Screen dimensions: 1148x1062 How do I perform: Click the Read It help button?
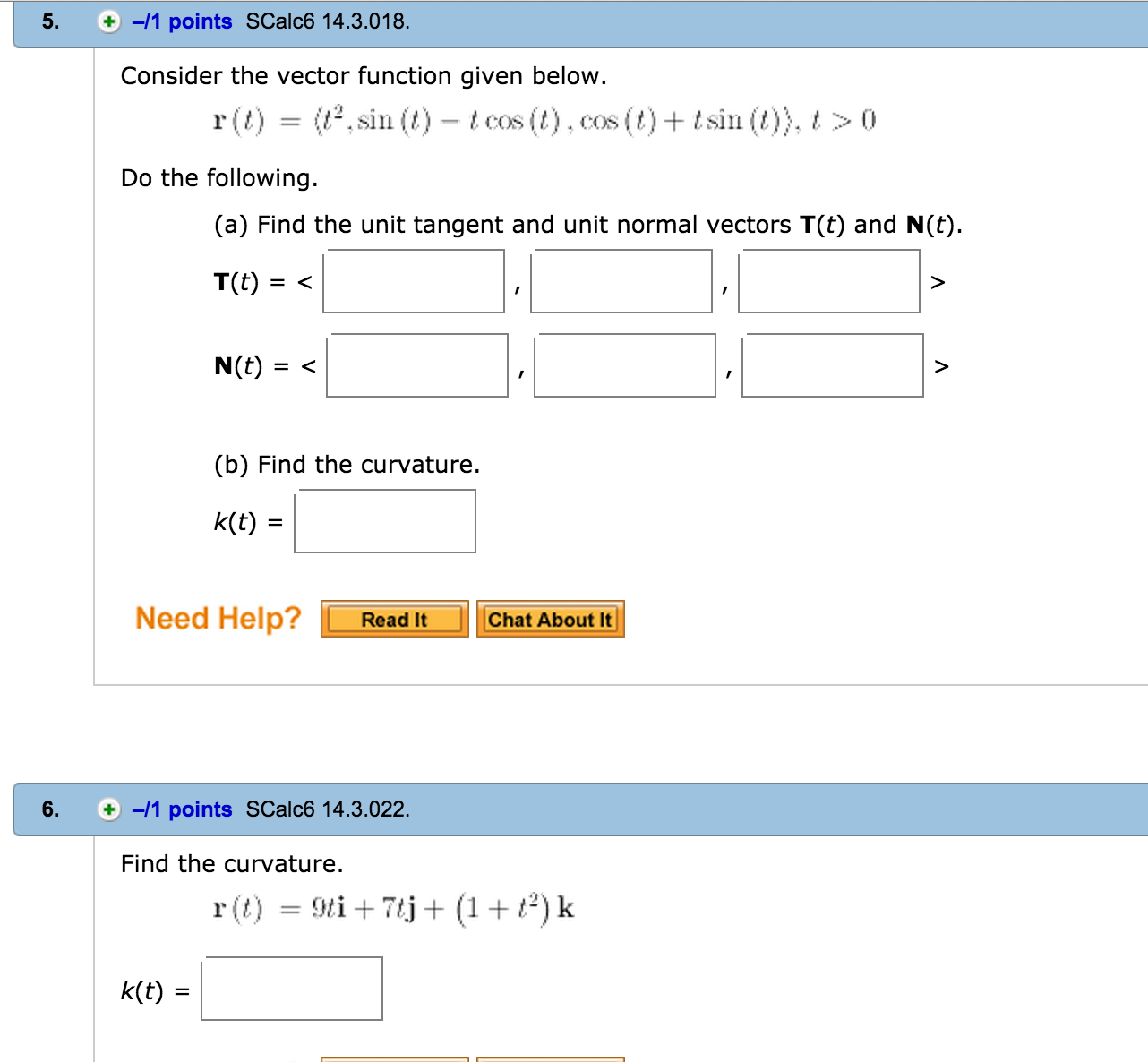tap(395, 619)
